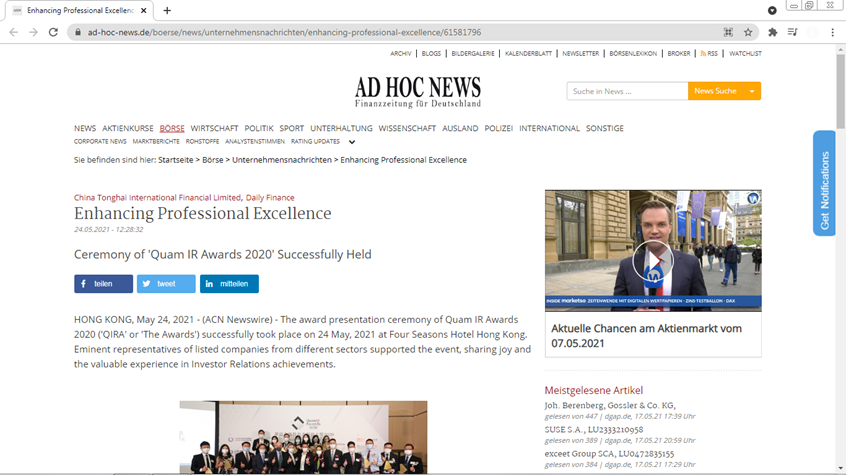The height and width of the screenshot is (475, 846).
Task: Open MARKTBERICHTE submenu link
Action: (156, 141)
